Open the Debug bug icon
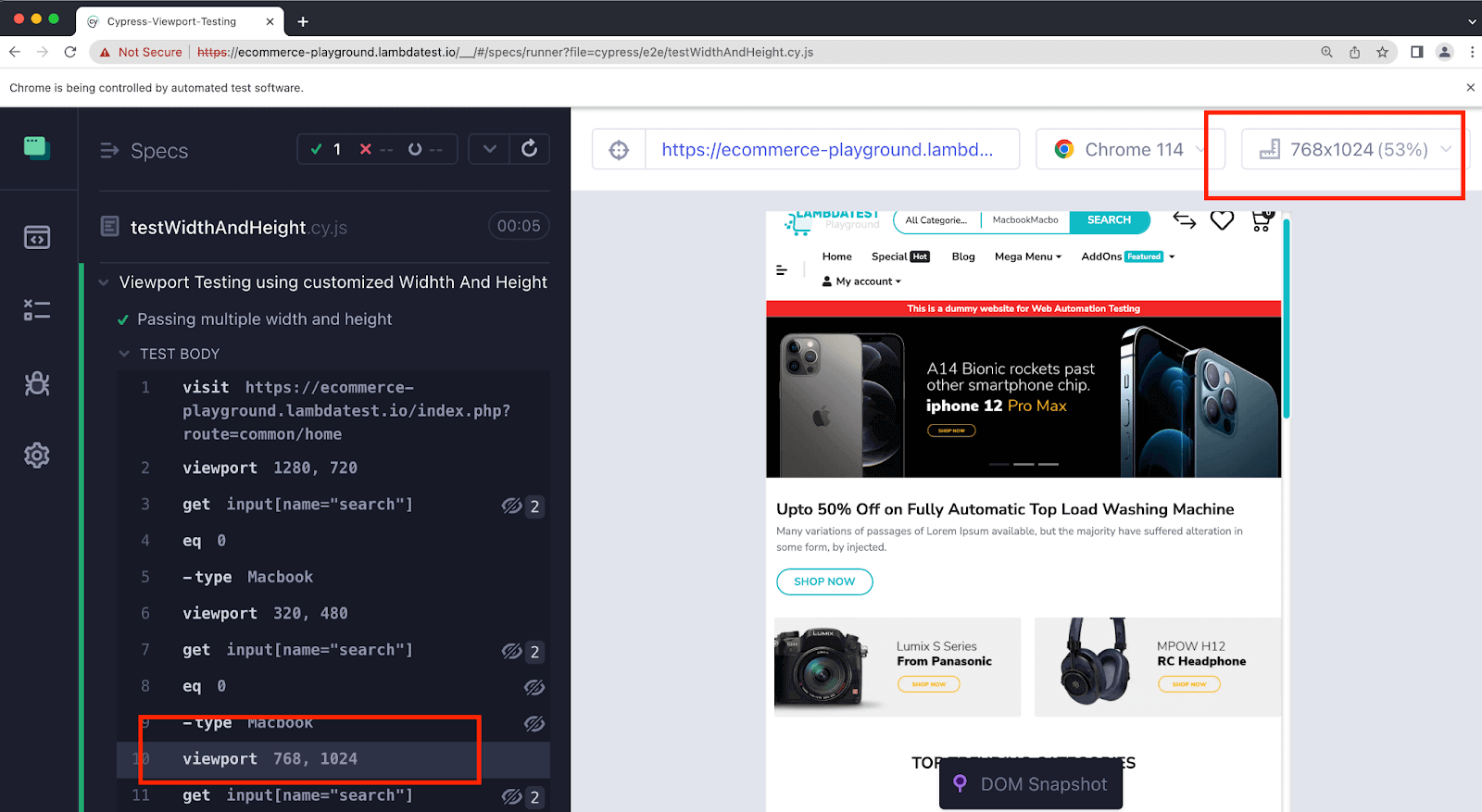Image resolution: width=1482 pixels, height=812 pixels. point(37,383)
